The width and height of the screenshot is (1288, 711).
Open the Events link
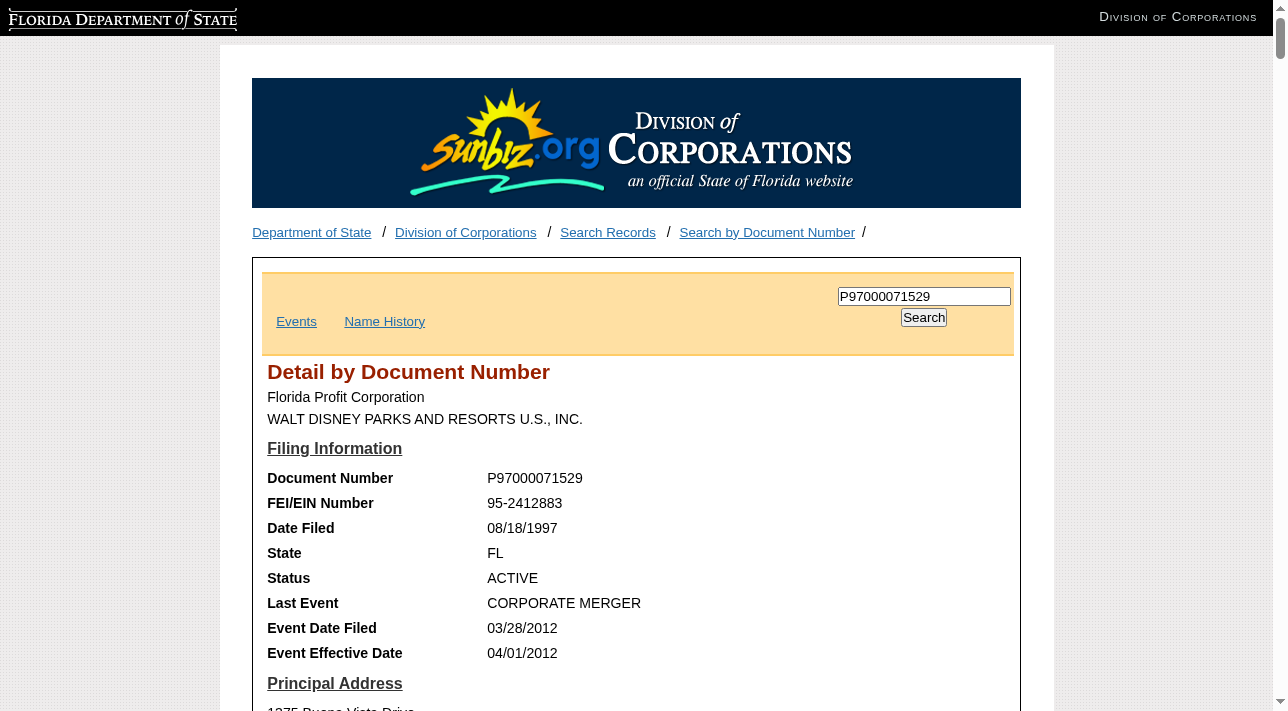pyautogui.click(x=296, y=322)
